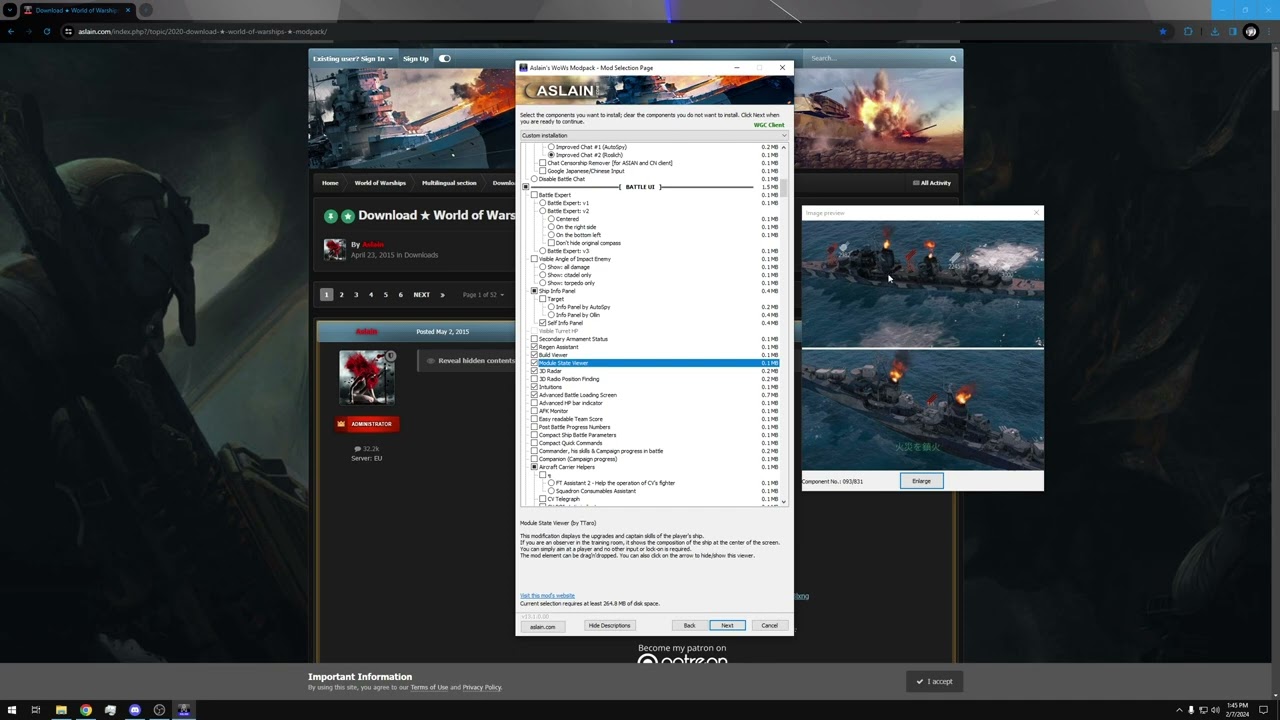Go to topic page 6

tap(400, 295)
